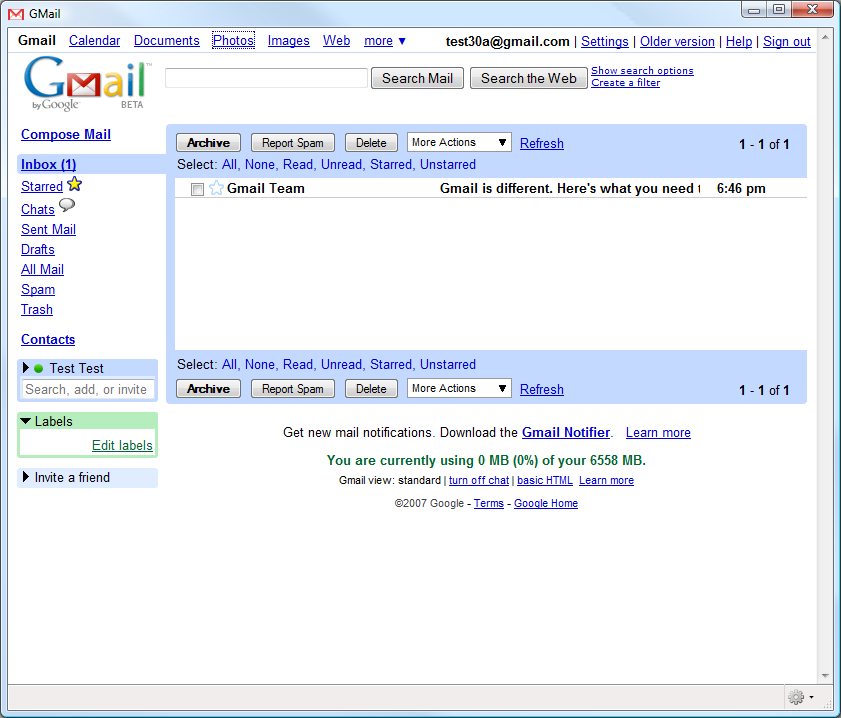Open Documents from the top bar
Image resolution: width=841 pixels, height=718 pixels.
[x=167, y=41]
